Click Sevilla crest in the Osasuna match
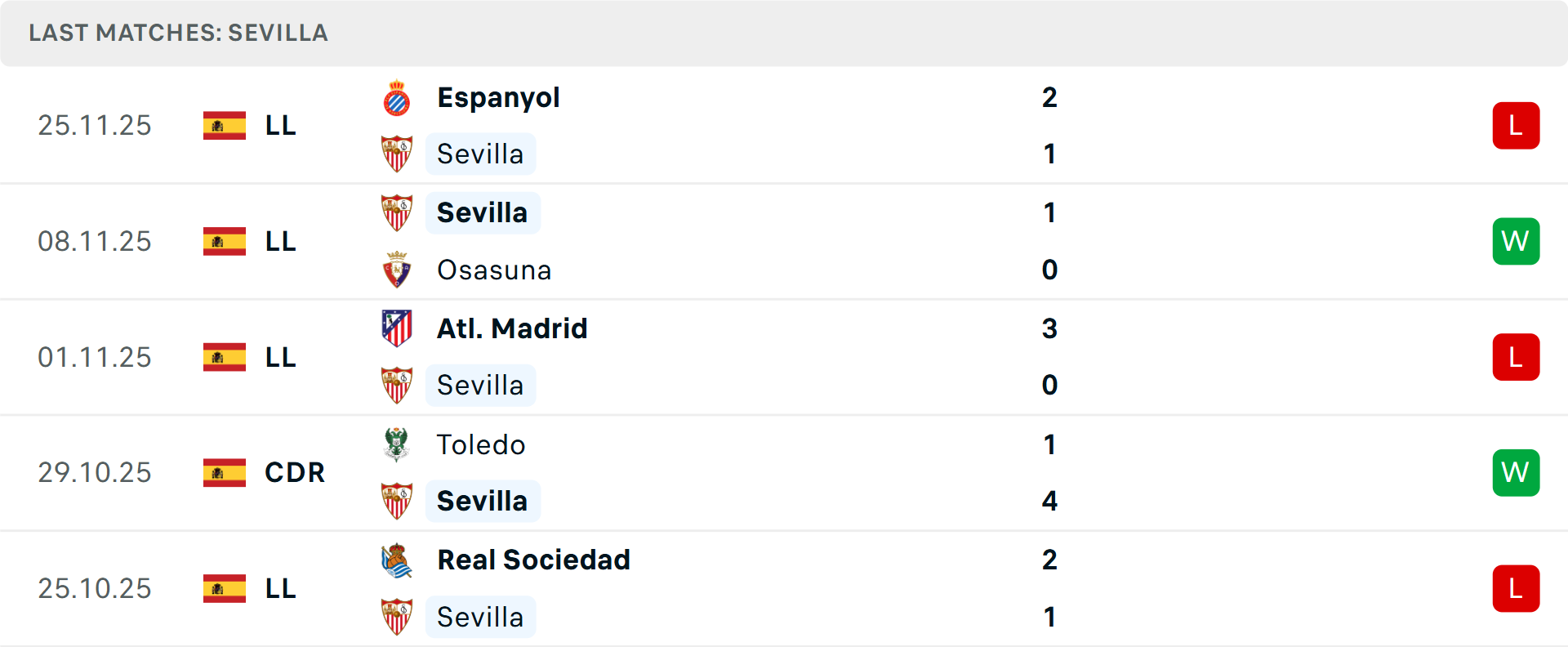The height and width of the screenshot is (647, 1568). (397, 213)
